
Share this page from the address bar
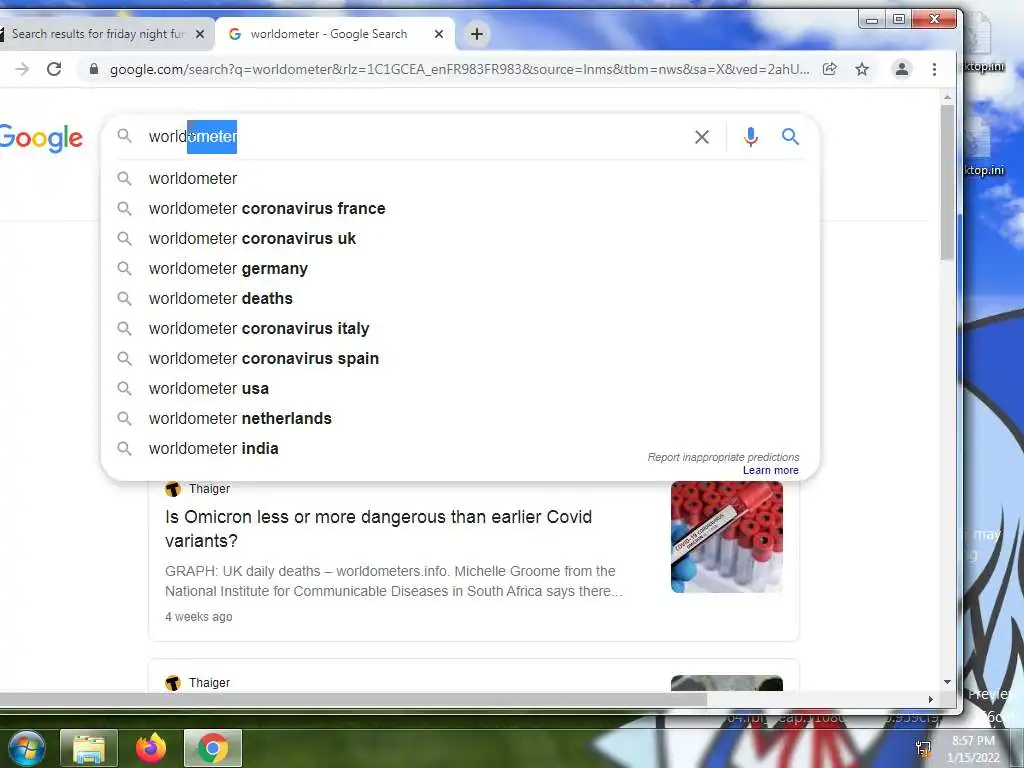829,69
